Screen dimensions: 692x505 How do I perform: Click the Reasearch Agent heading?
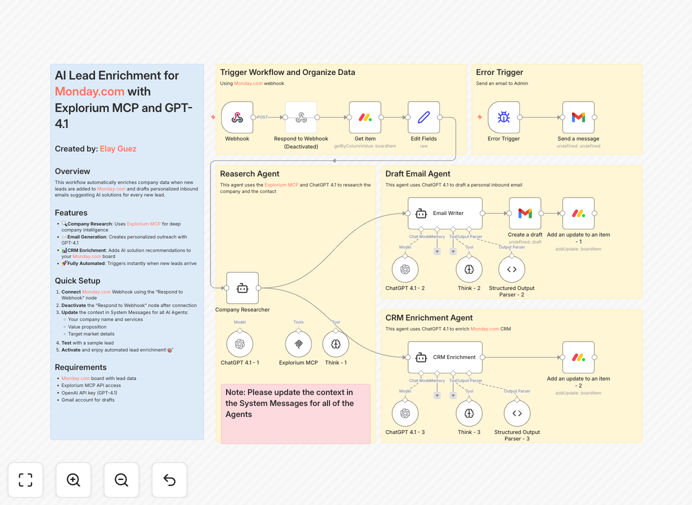(x=250, y=174)
